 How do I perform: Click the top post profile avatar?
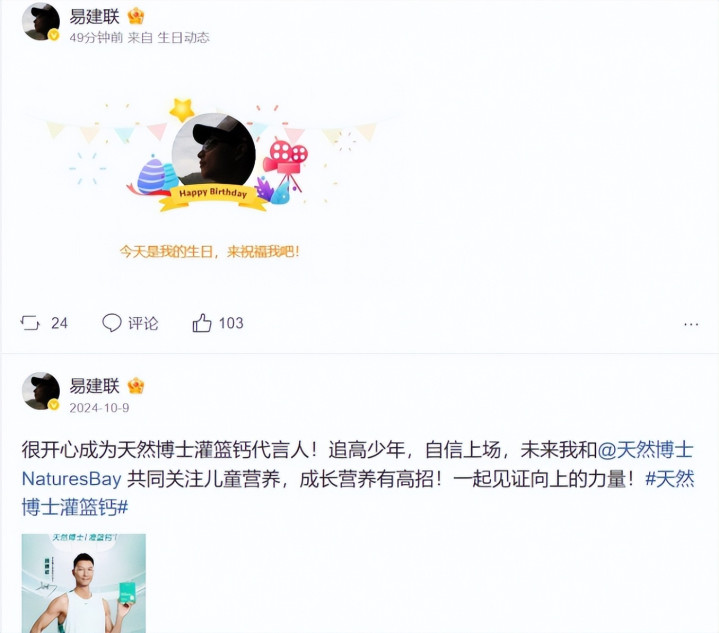[x=40, y=22]
